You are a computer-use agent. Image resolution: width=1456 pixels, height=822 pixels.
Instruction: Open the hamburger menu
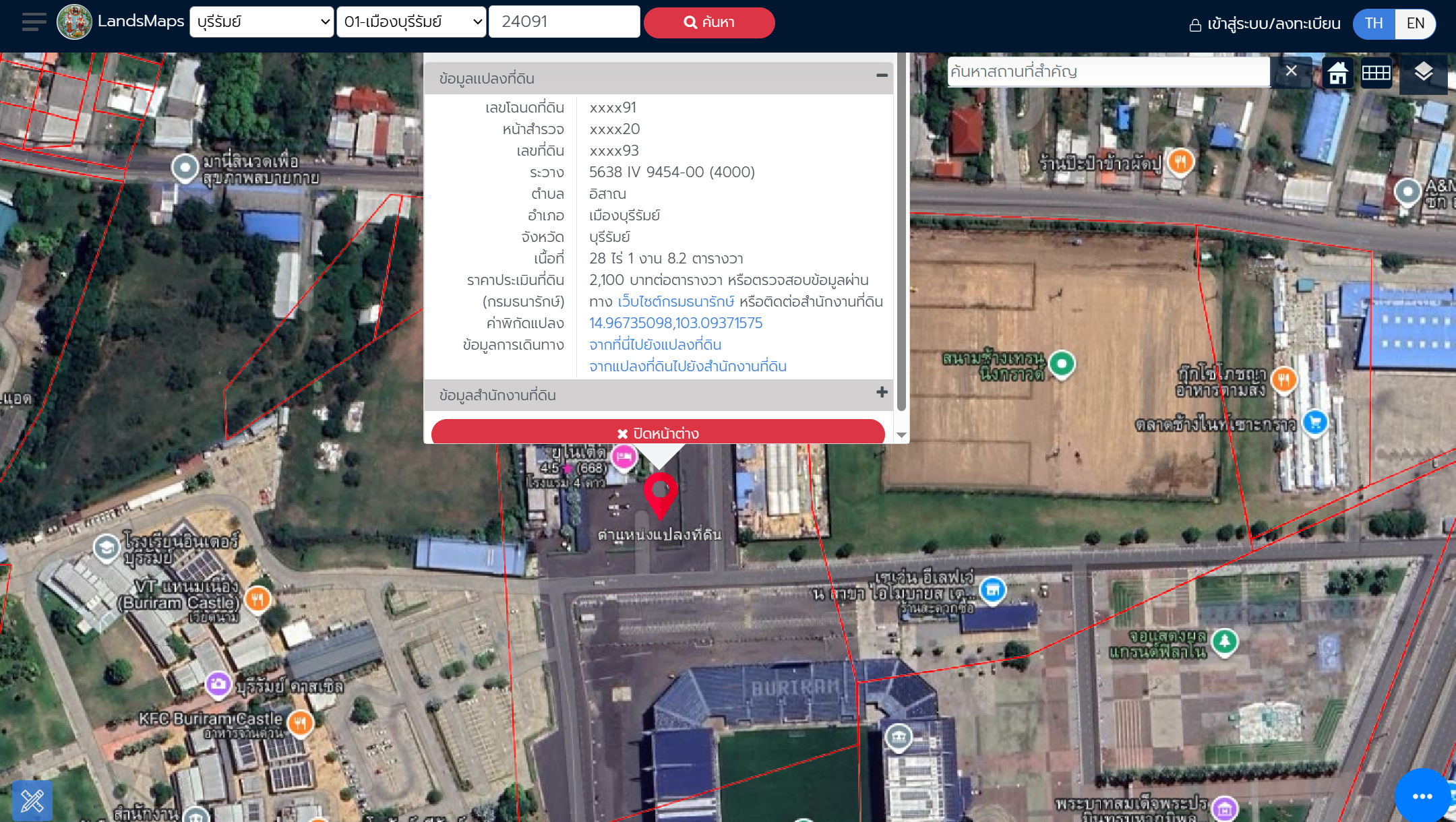coord(34,22)
